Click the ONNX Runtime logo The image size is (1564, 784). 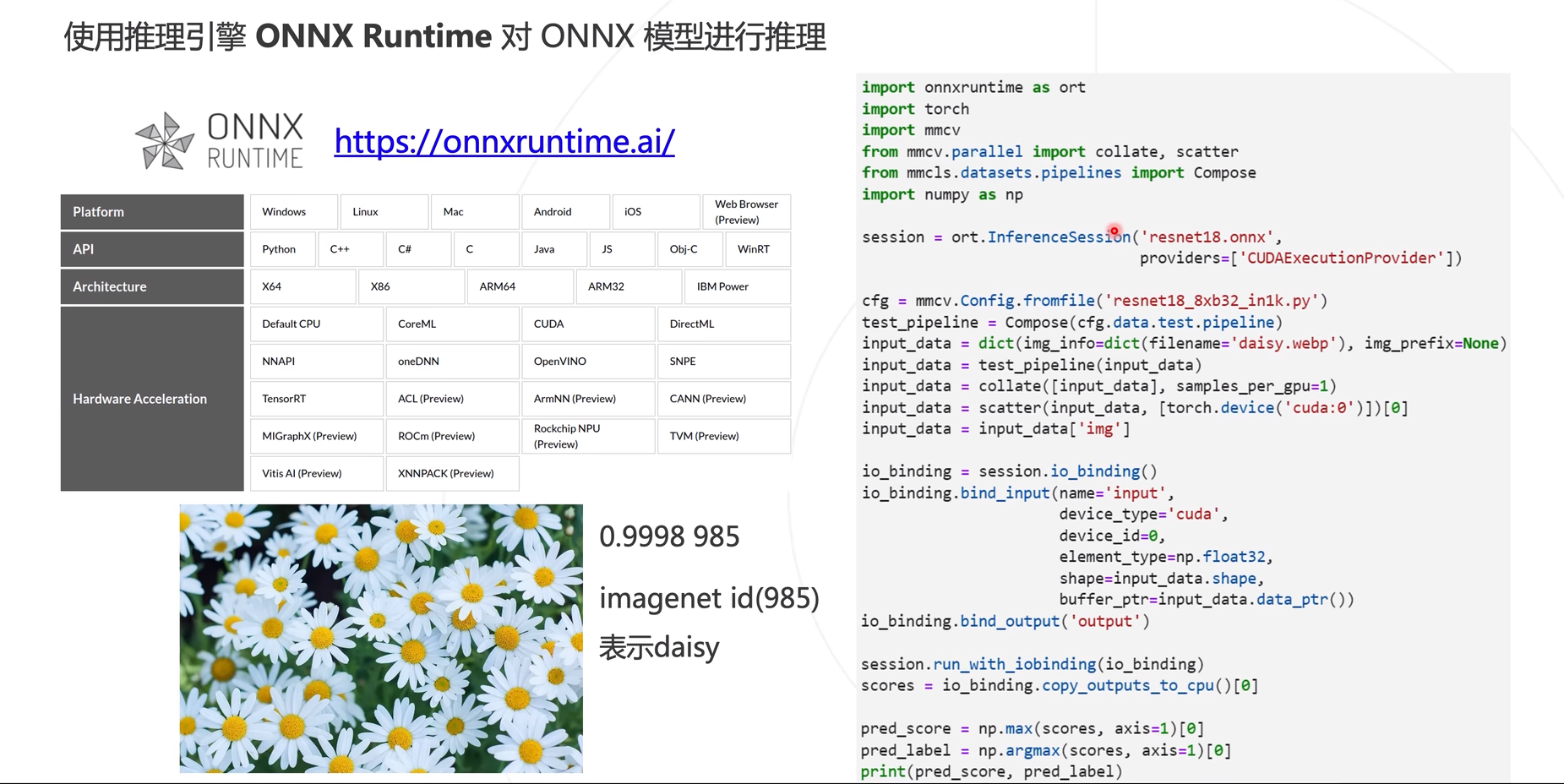pos(219,140)
